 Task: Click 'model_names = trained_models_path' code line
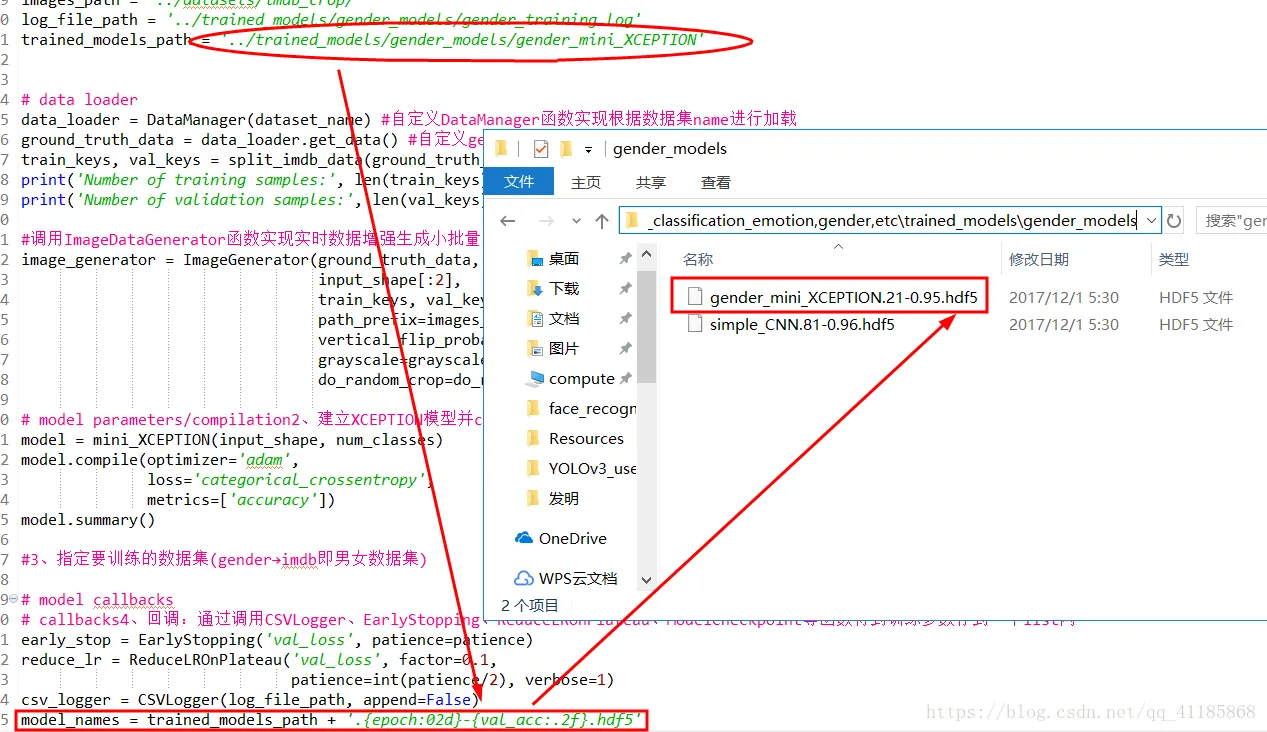[x=331, y=720]
